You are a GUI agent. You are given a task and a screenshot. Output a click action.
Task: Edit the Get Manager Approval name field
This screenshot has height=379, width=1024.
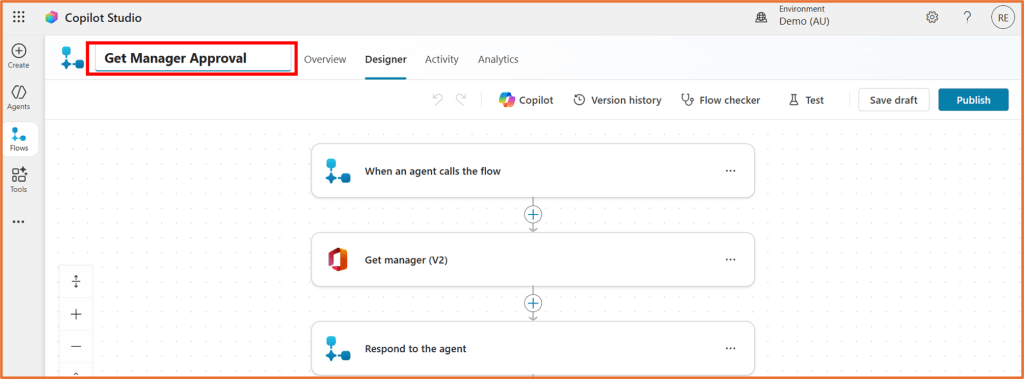click(x=193, y=58)
